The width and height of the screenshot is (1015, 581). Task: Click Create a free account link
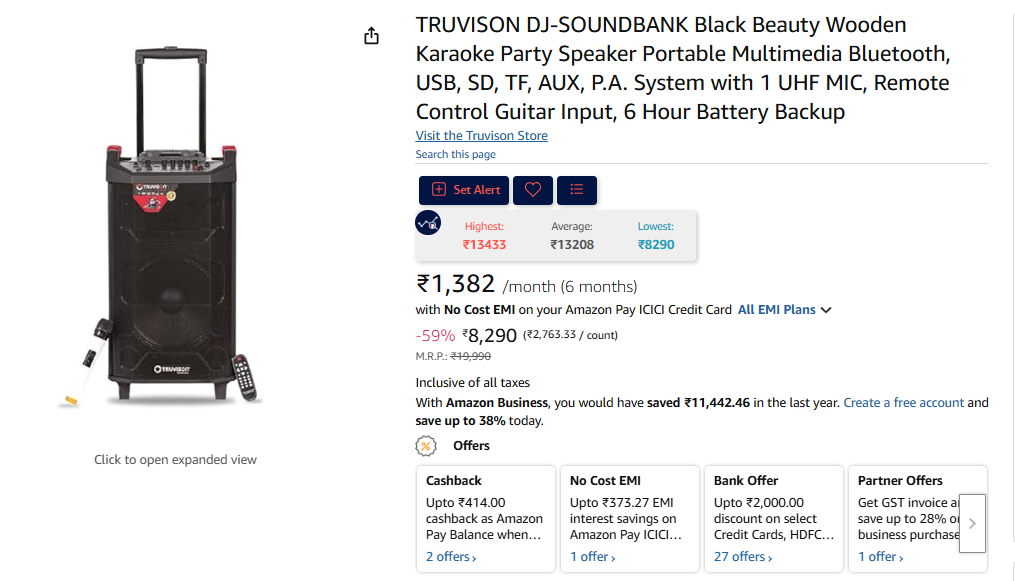[904, 403]
